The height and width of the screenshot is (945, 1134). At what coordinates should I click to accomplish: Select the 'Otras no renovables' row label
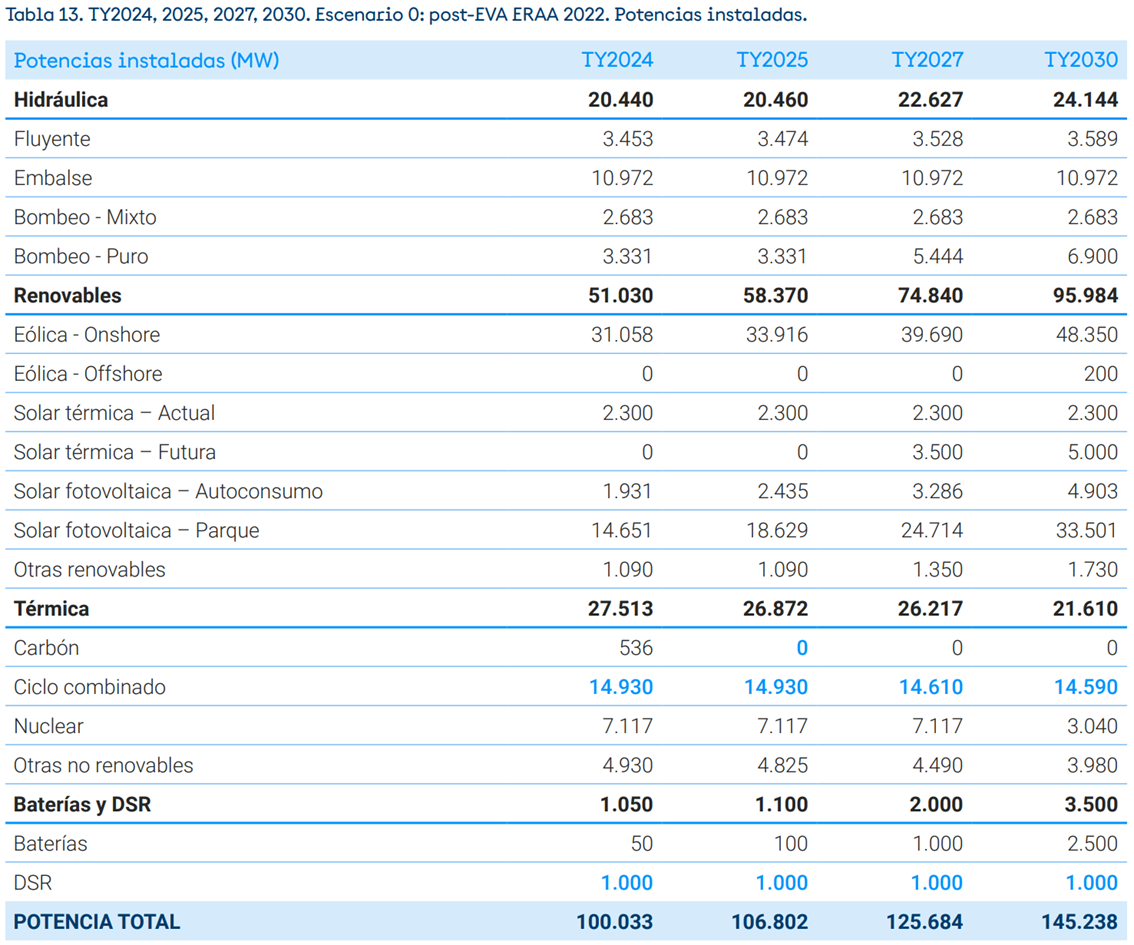[x=103, y=766]
